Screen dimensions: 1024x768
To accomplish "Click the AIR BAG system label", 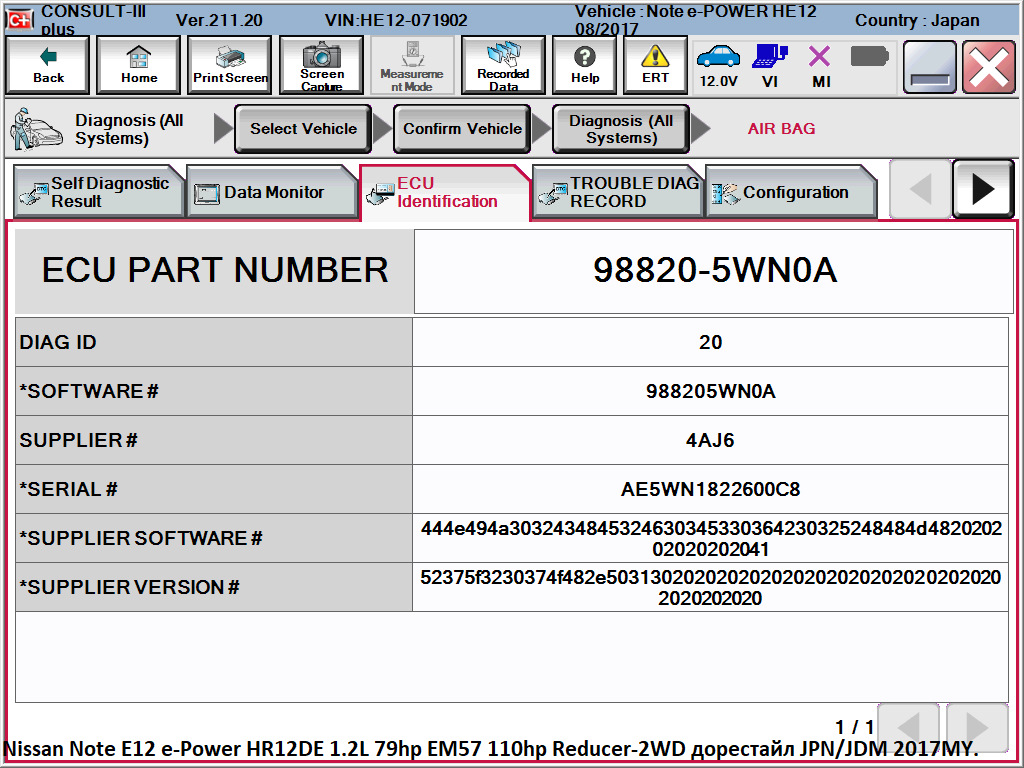I will [781, 129].
